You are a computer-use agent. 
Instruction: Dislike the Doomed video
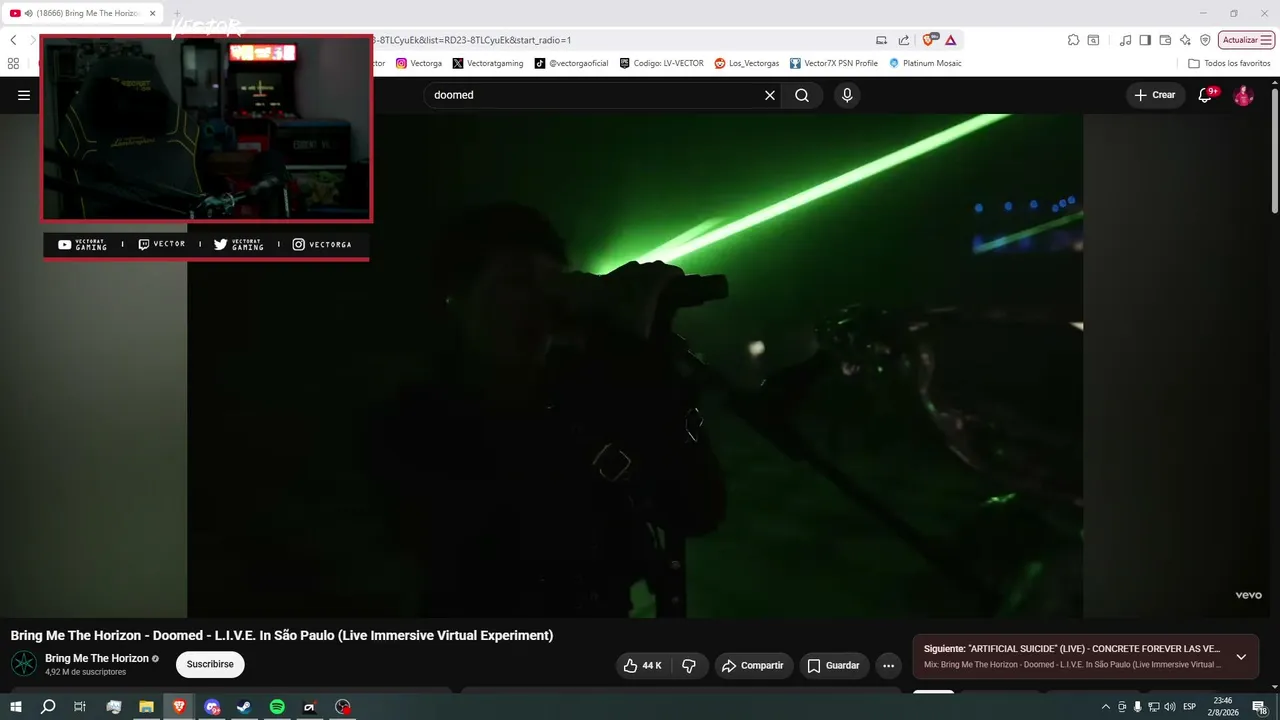[x=689, y=665]
